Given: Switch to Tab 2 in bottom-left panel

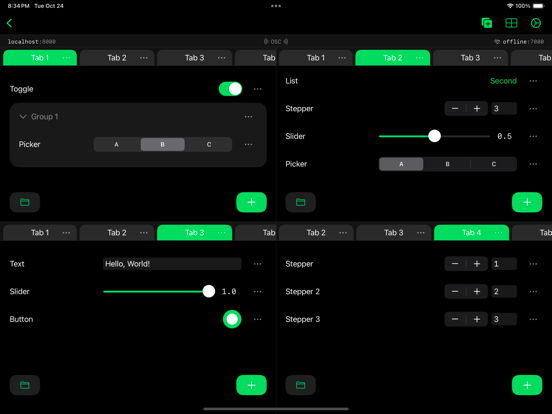Looking at the screenshot, I should [117, 233].
